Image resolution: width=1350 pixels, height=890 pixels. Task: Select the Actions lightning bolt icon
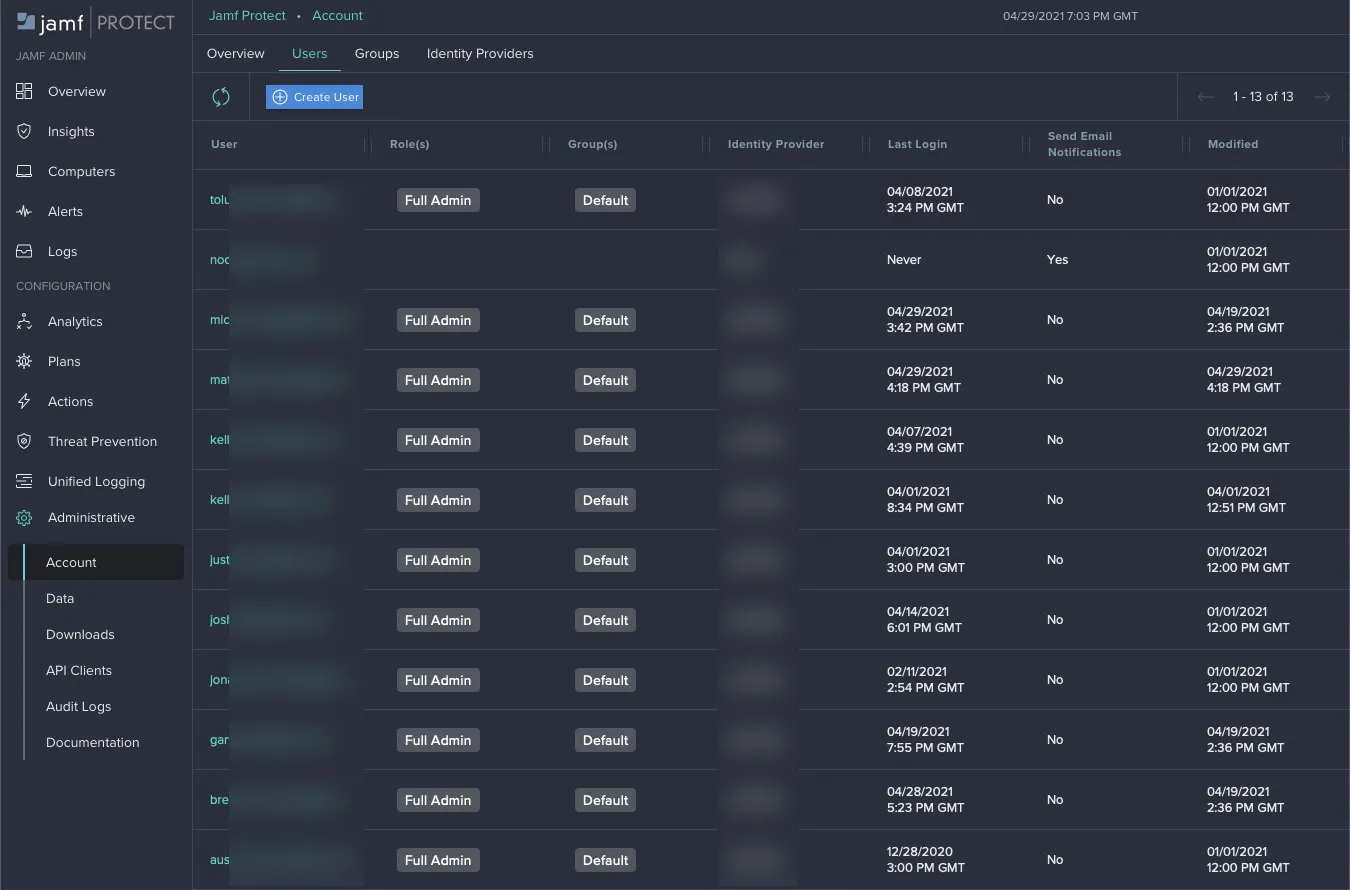[24, 401]
